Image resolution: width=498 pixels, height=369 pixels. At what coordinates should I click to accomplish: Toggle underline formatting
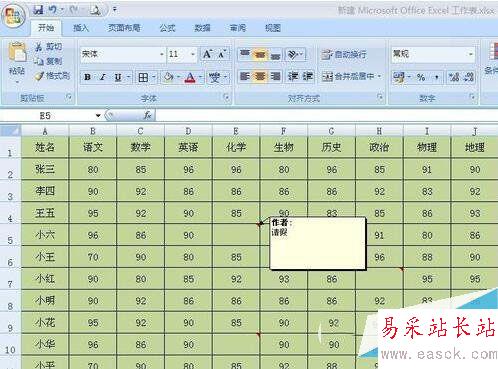click(118, 77)
